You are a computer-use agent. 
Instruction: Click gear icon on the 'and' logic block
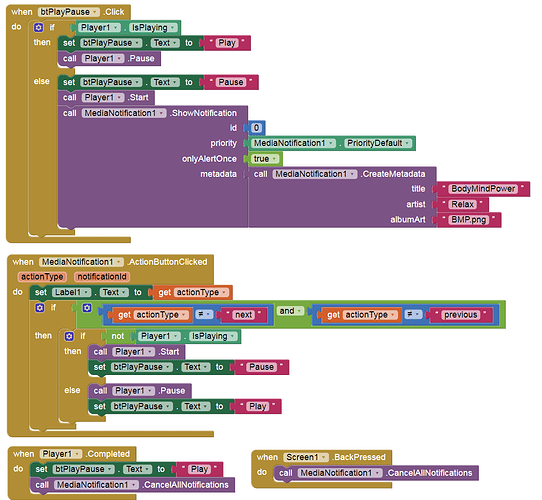[x=87, y=307]
